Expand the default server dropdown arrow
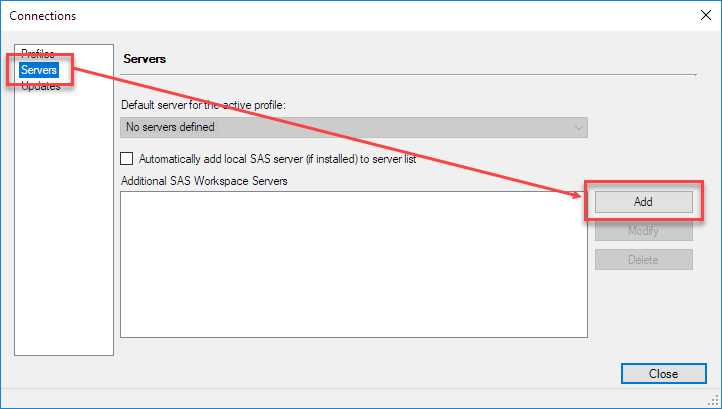The width and height of the screenshot is (722, 409). (x=578, y=127)
